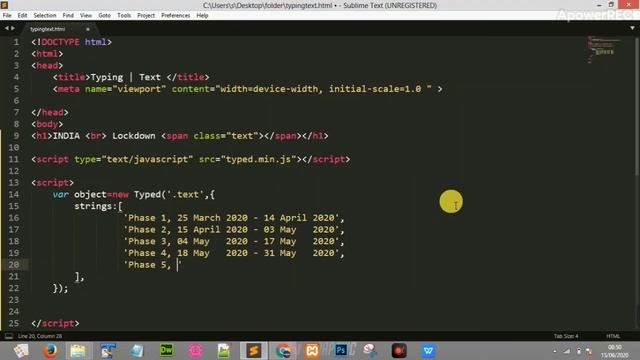Open the Tools menu
The height and width of the screenshot is (360, 640).
click(x=124, y=16)
